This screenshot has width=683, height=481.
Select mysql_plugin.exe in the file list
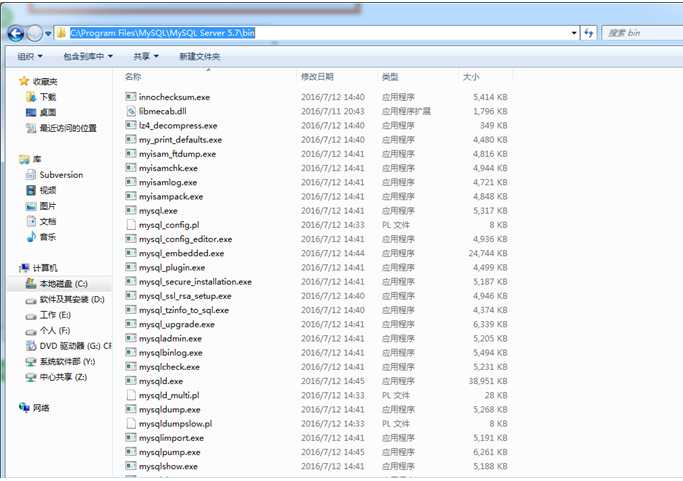172,268
